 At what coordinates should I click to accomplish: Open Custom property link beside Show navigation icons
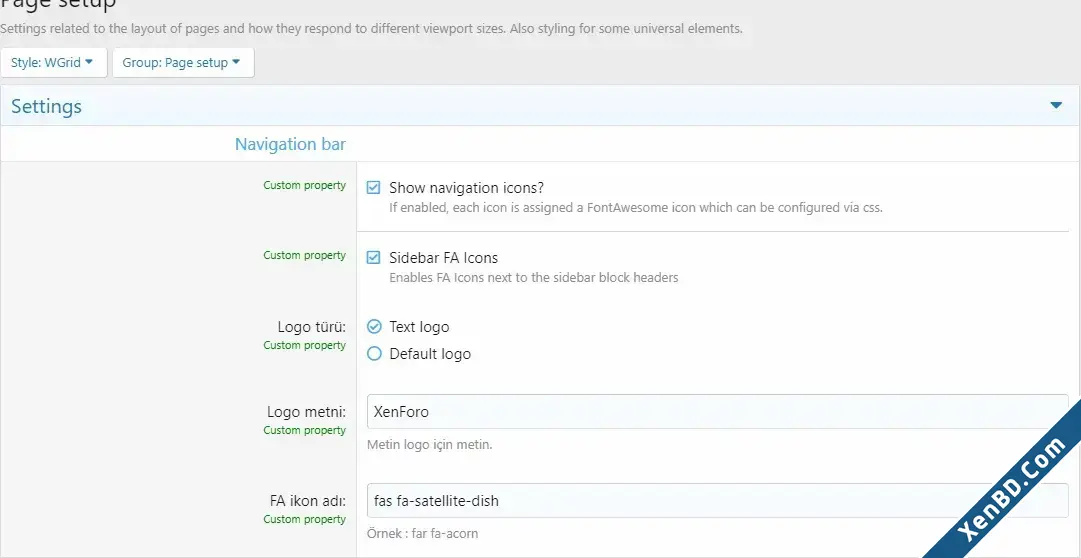tap(304, 186)
